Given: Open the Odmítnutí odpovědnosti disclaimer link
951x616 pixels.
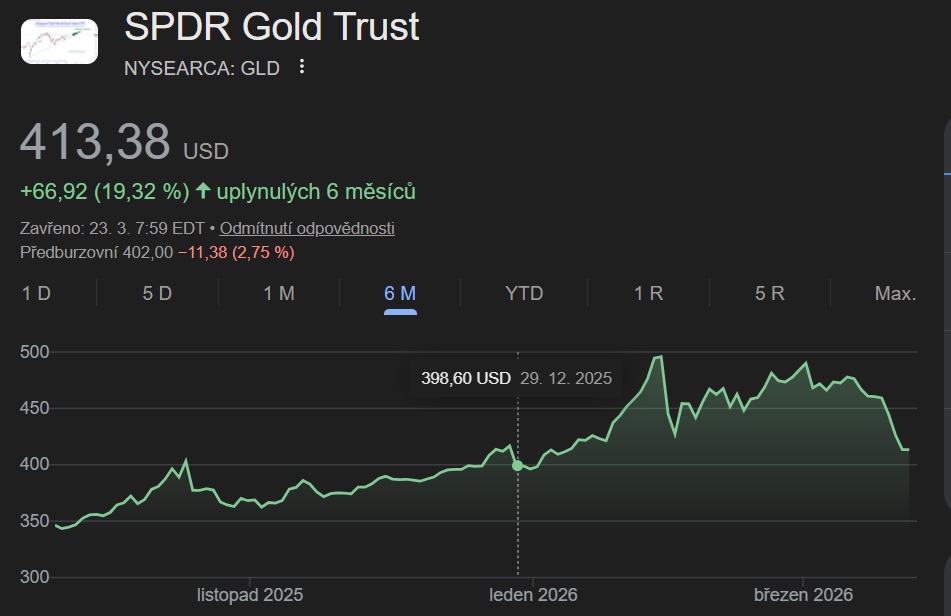Looking at the screenshot, I should [x=307, y=228].
